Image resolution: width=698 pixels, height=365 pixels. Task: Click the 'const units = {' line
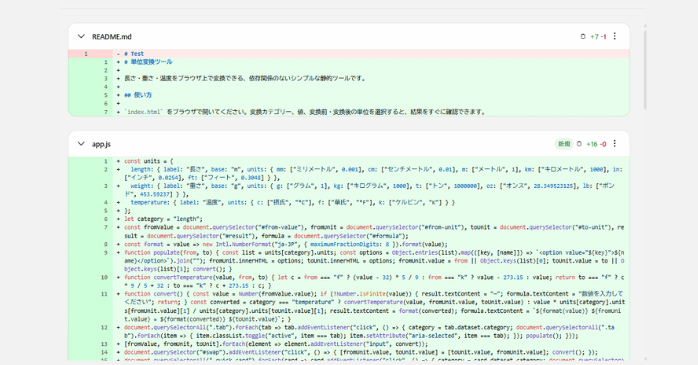[x=349, y=161]
